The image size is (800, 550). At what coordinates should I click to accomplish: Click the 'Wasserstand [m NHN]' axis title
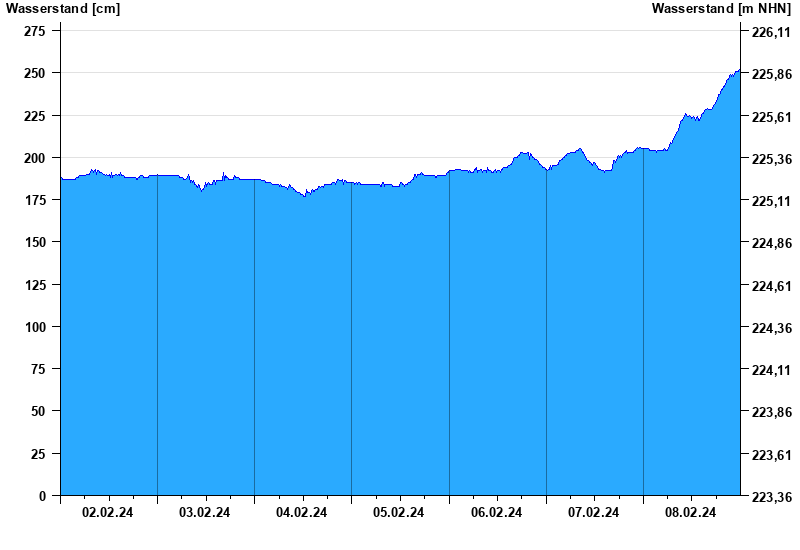(721, 8)
